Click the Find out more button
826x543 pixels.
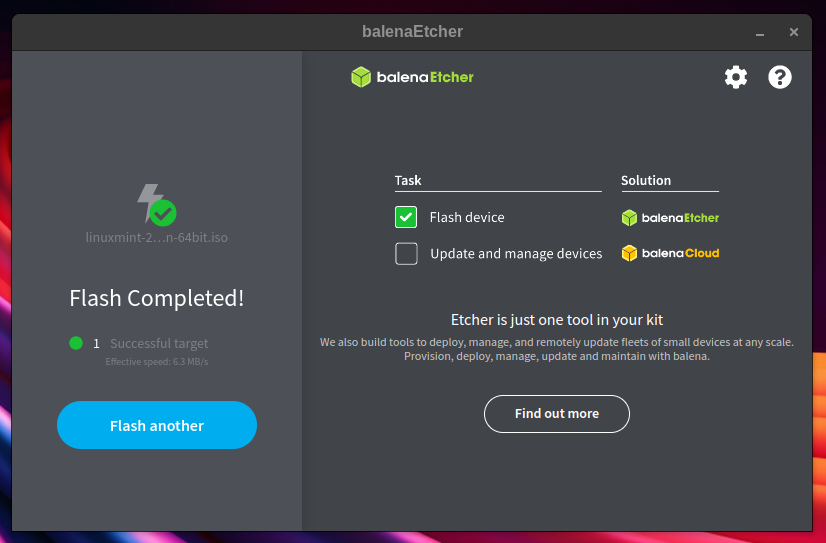point(557,414)
